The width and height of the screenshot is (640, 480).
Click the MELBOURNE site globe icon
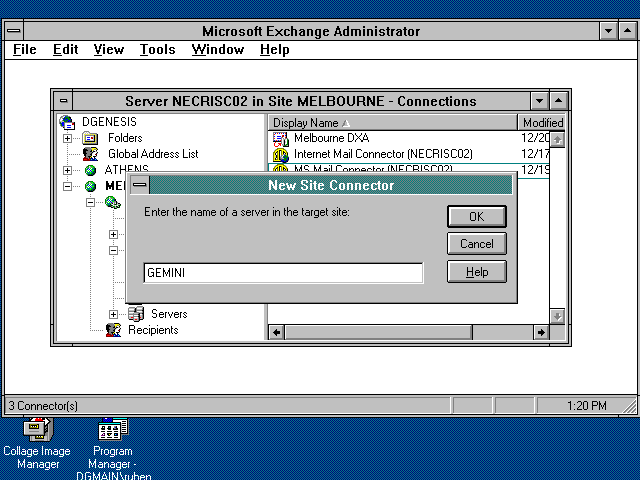(x=90, y=186)
